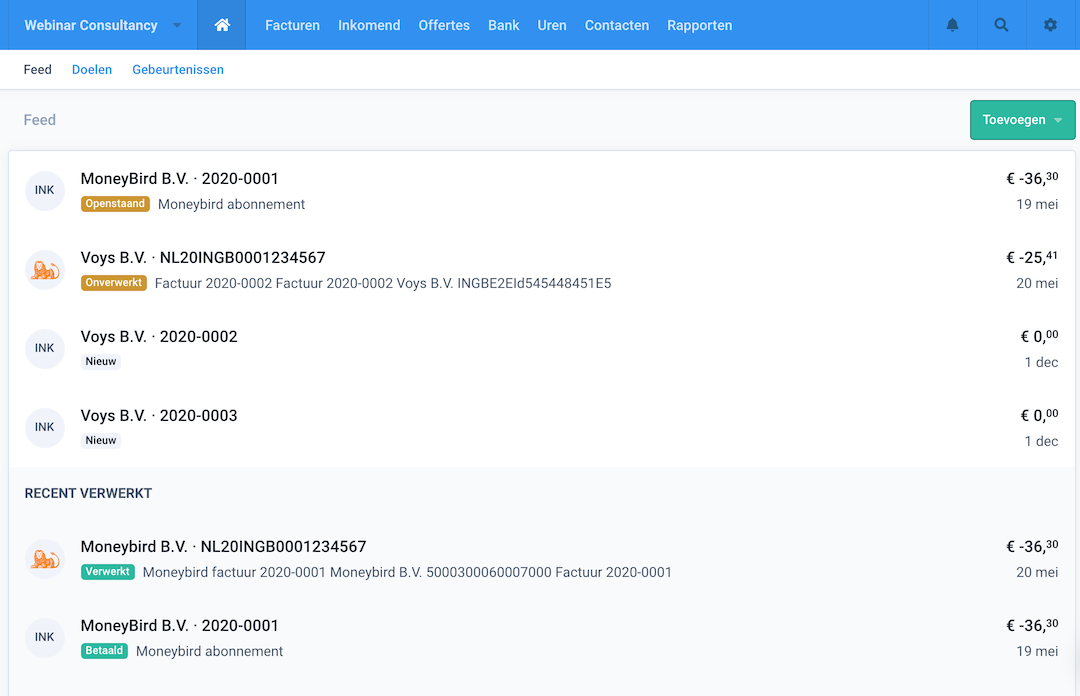Open the search magnifier icon
Viewport: 1080px width, 696px height.
(1001, 25)
